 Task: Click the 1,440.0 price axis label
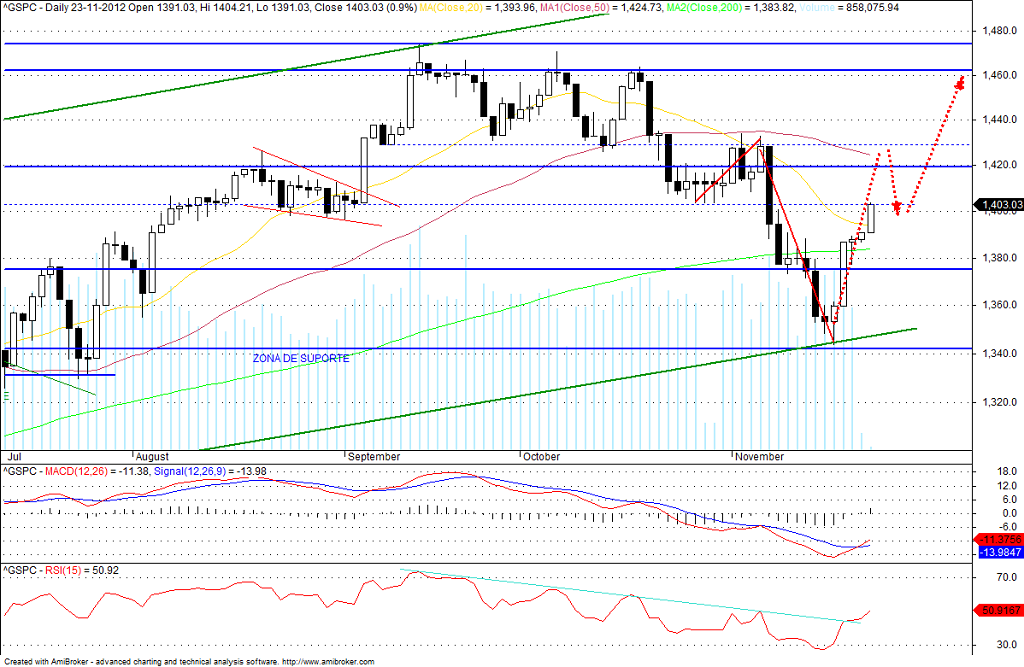point(999,120)
